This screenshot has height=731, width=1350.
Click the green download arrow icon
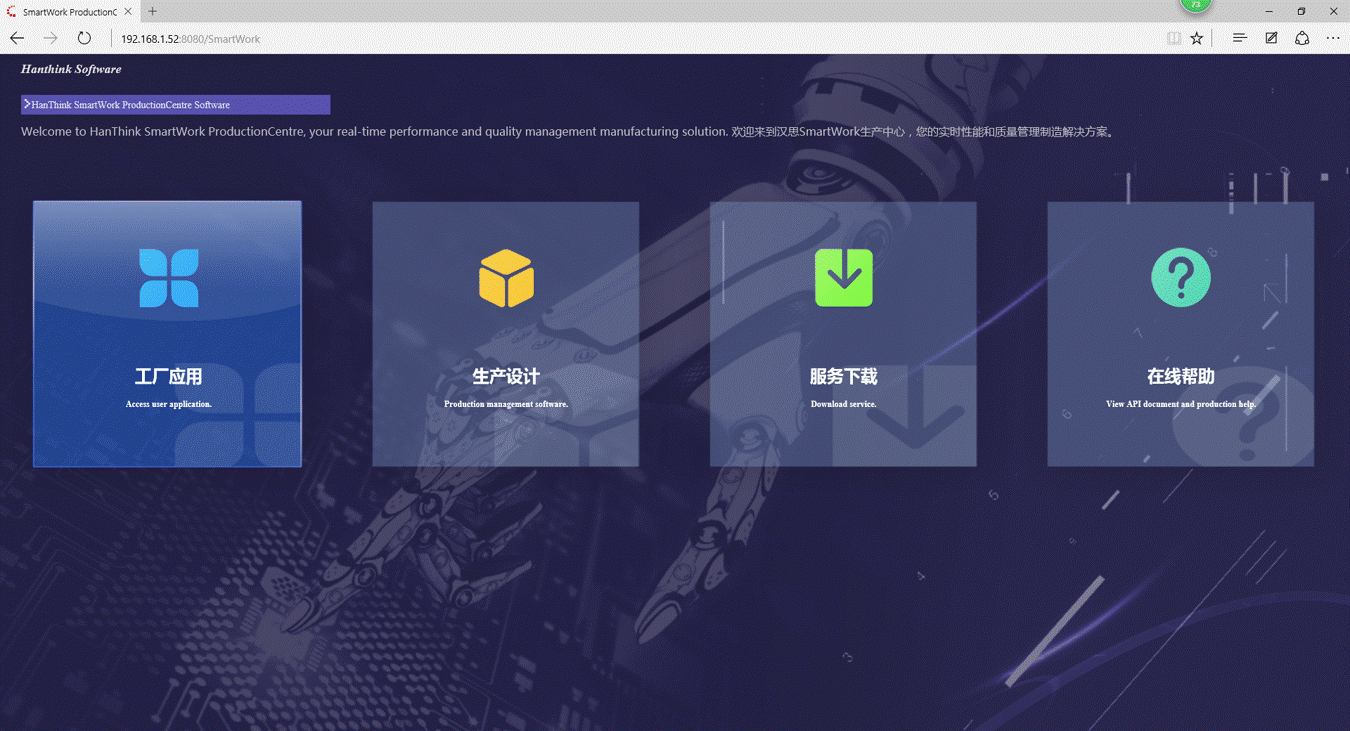pos(843,278)
